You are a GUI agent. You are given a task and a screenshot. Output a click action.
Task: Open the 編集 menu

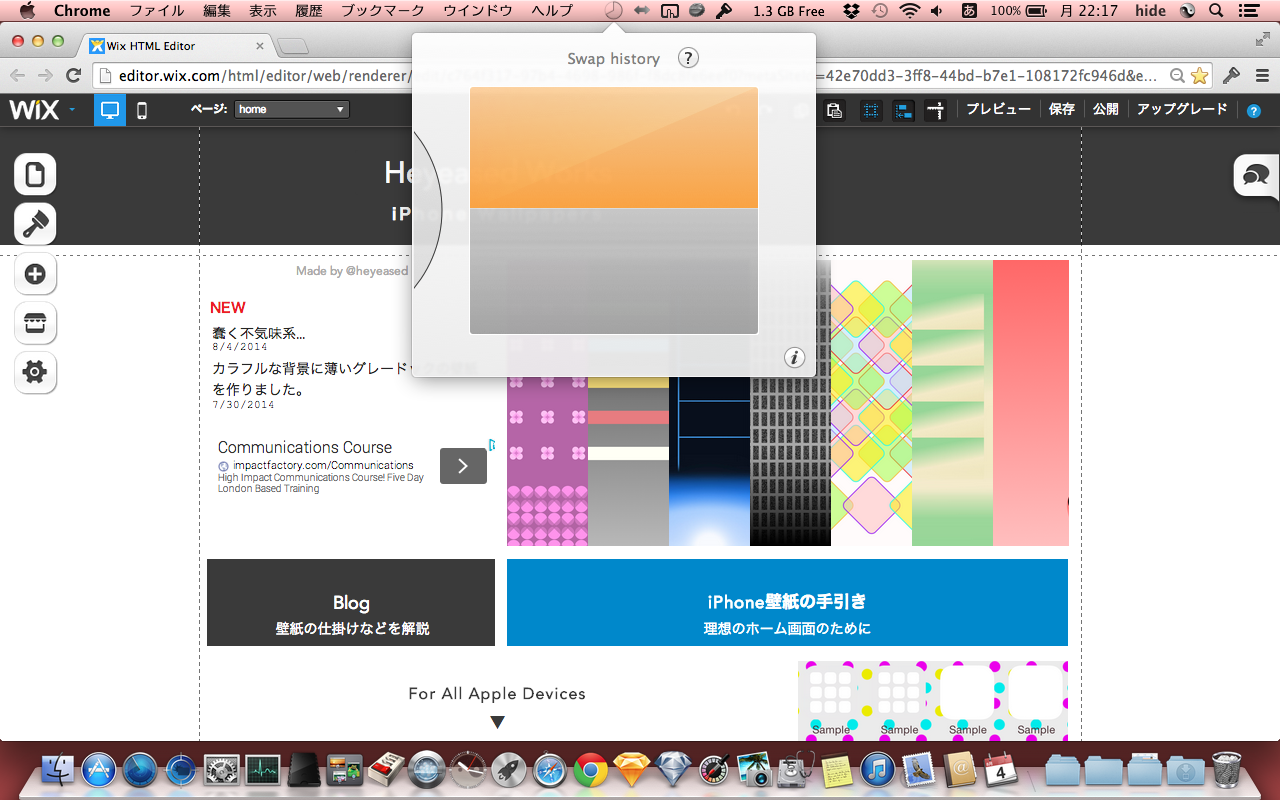(217, 11)
